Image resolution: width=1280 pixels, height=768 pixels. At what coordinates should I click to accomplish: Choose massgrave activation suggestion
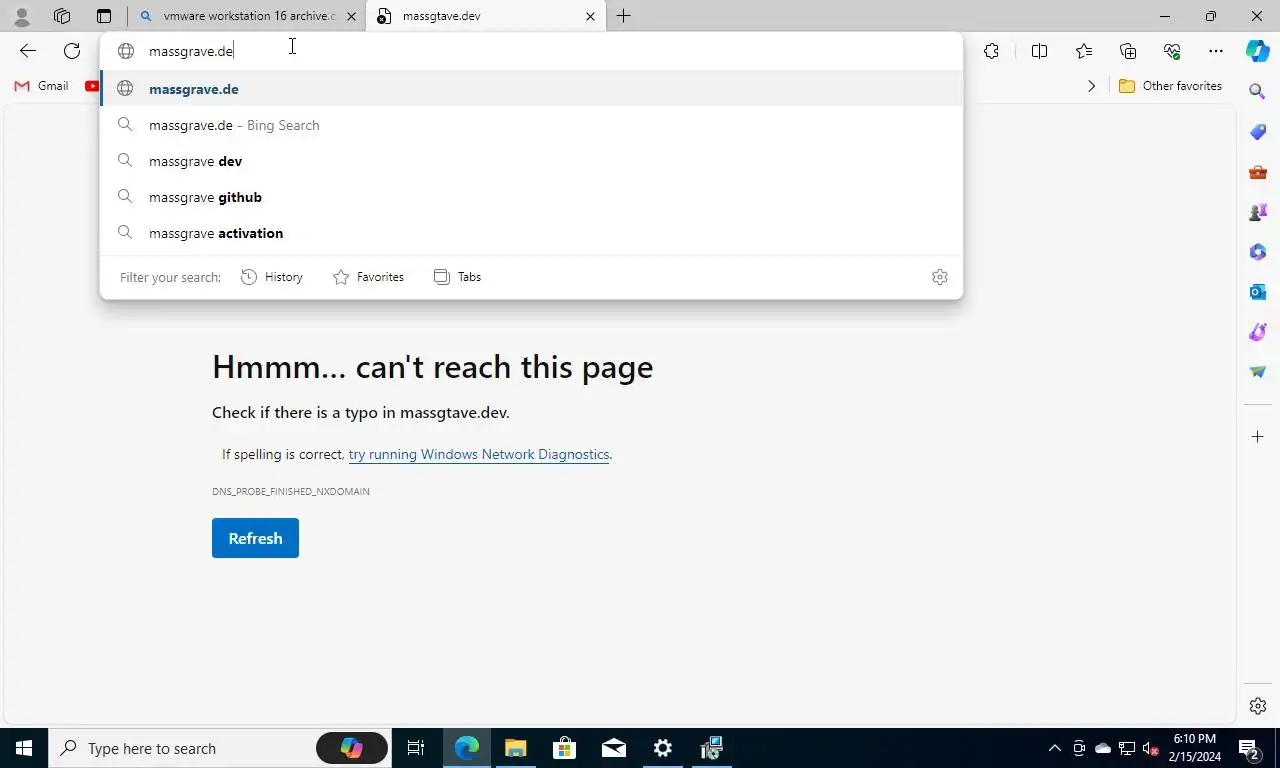pos(531,233)
